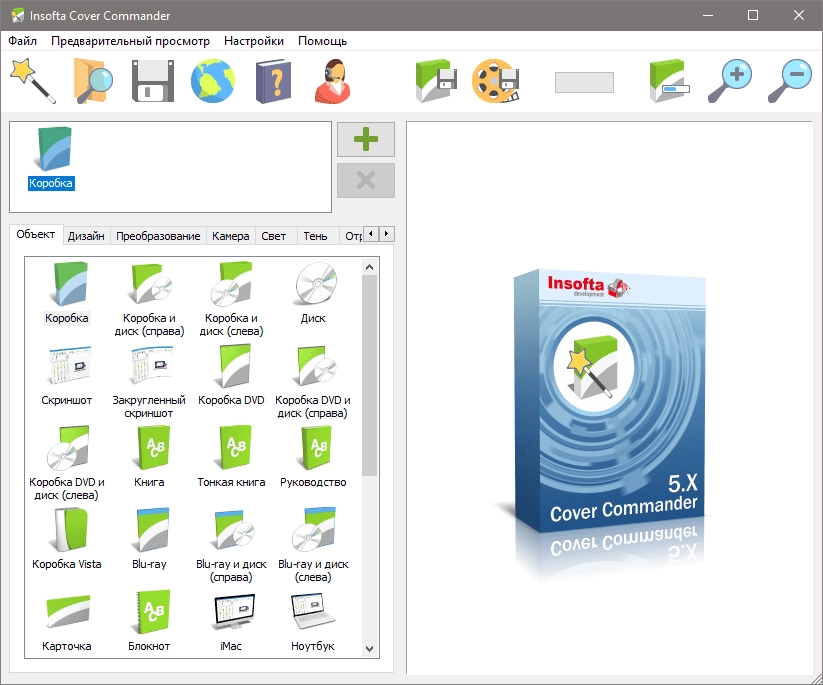Choose the Блокнот object template

point(149,622)
